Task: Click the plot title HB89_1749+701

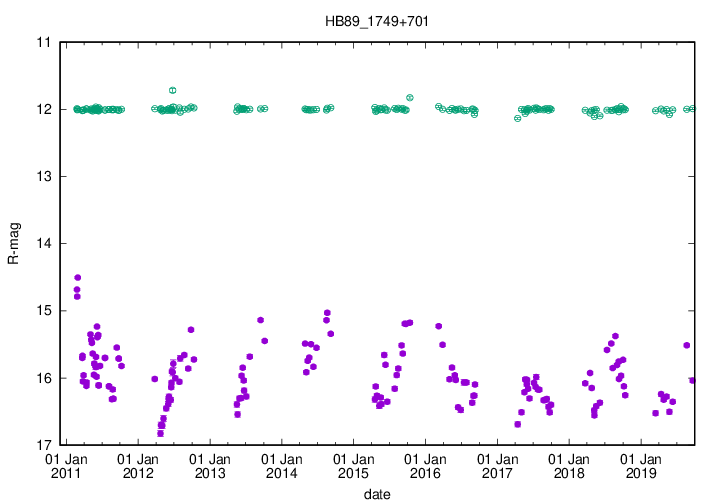Action: tap(378, 20)
